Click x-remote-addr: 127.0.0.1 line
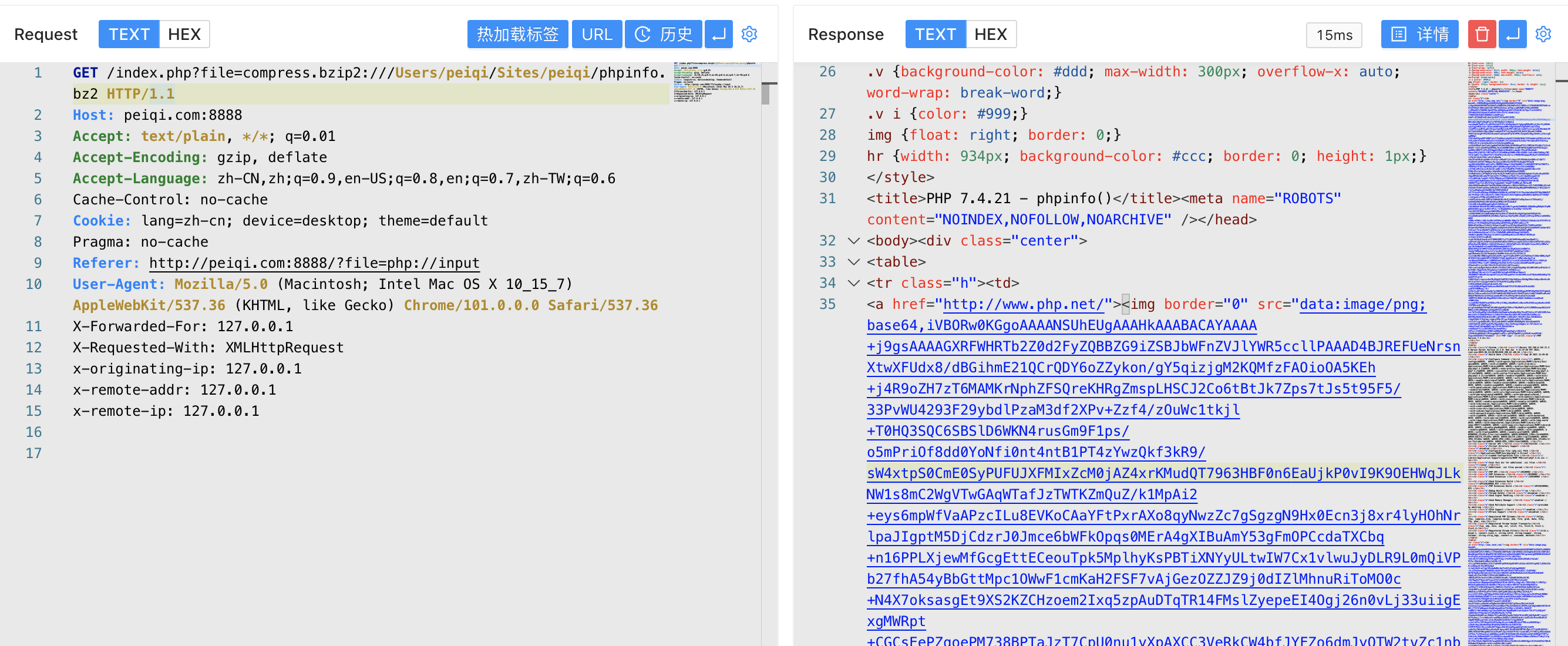Image resolution: width=1568 pixels, height=646 pixels. click(x=174, y=390)
